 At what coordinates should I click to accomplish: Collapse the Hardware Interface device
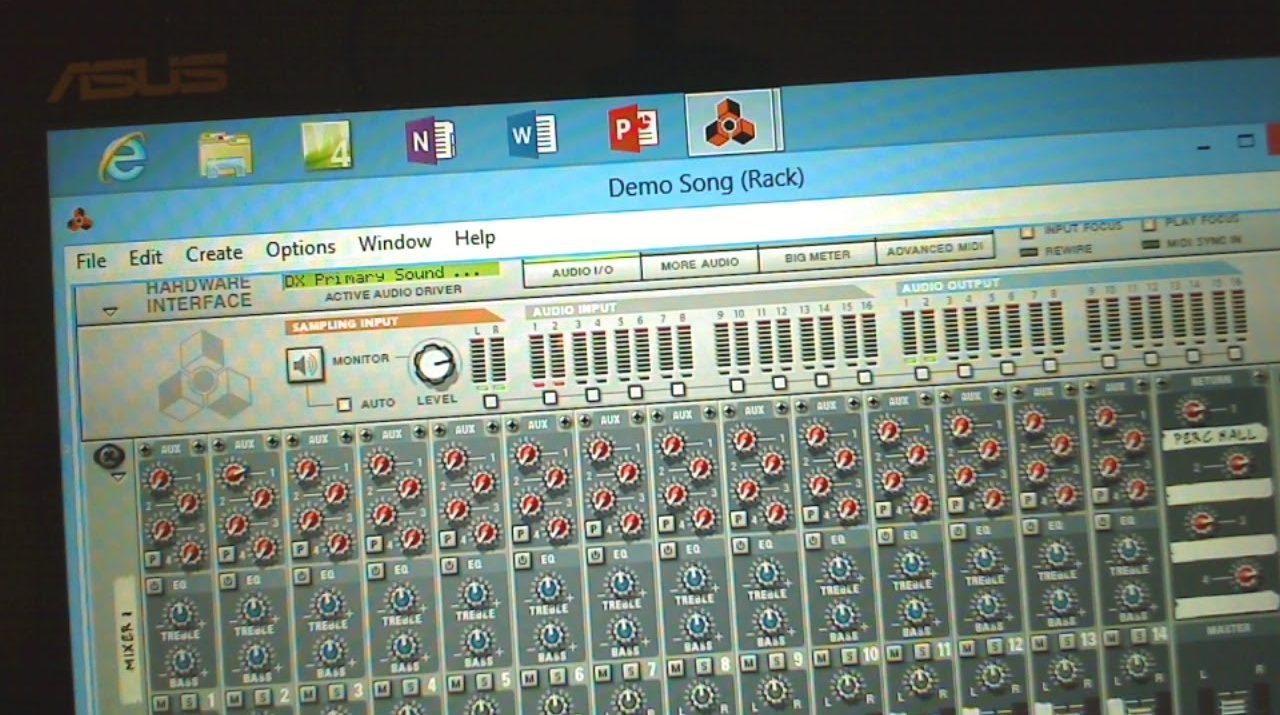pyautogui.click(x=110, y=311)
